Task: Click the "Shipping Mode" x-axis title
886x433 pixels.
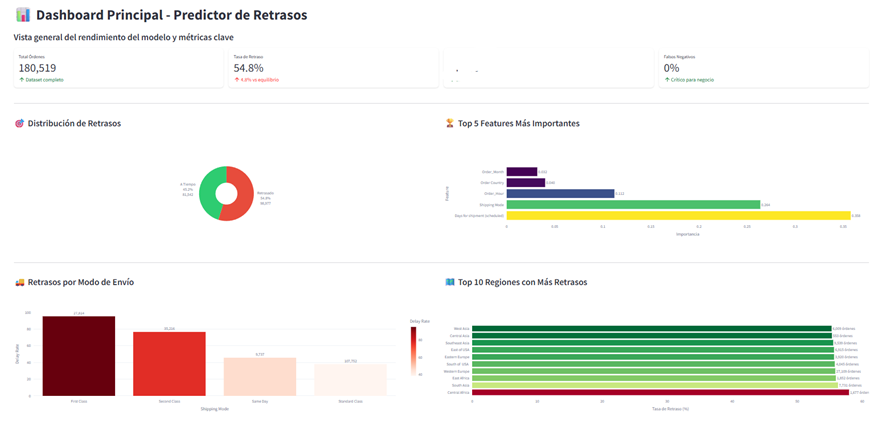Action: [214, 408]
